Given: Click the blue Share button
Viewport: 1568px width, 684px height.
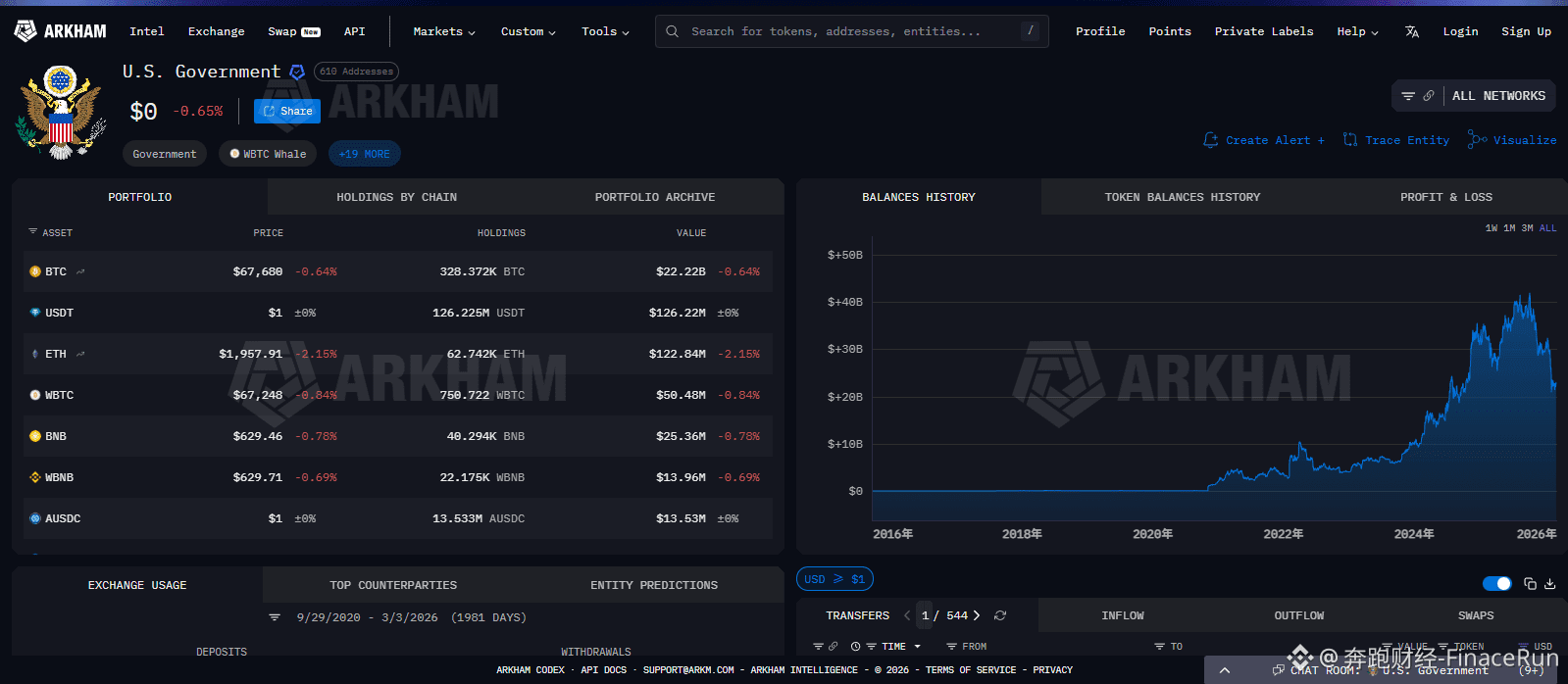Looking at the screenshot, I should 287,111.
